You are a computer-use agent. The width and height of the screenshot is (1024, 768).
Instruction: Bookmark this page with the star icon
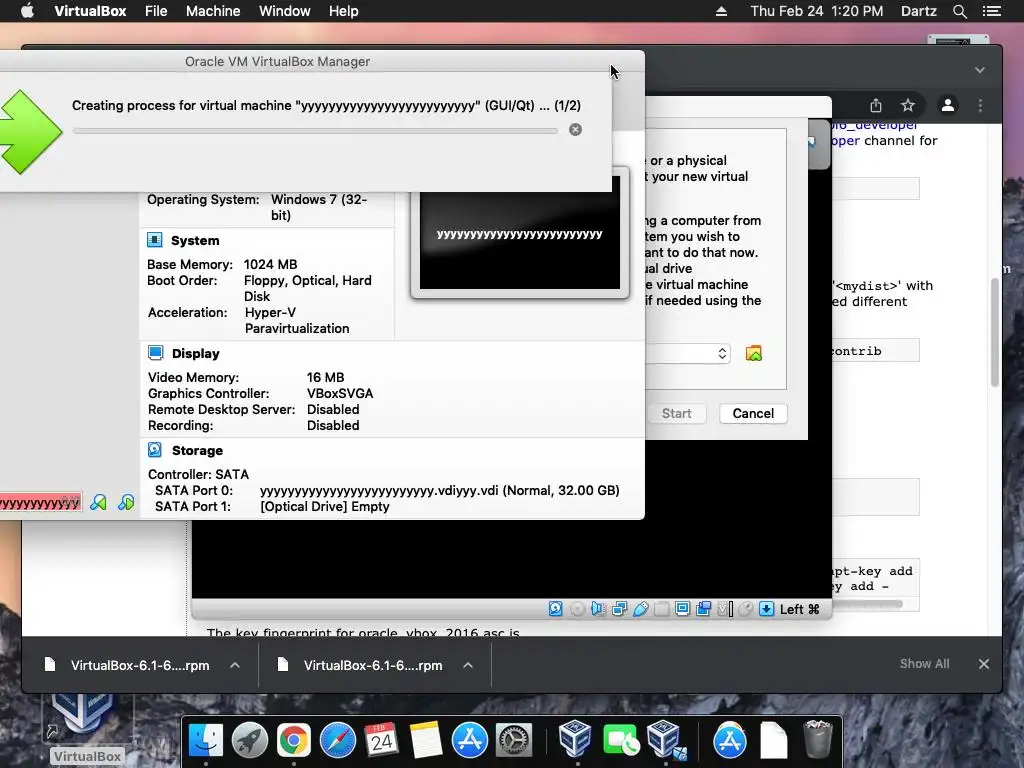click(908, 105)
